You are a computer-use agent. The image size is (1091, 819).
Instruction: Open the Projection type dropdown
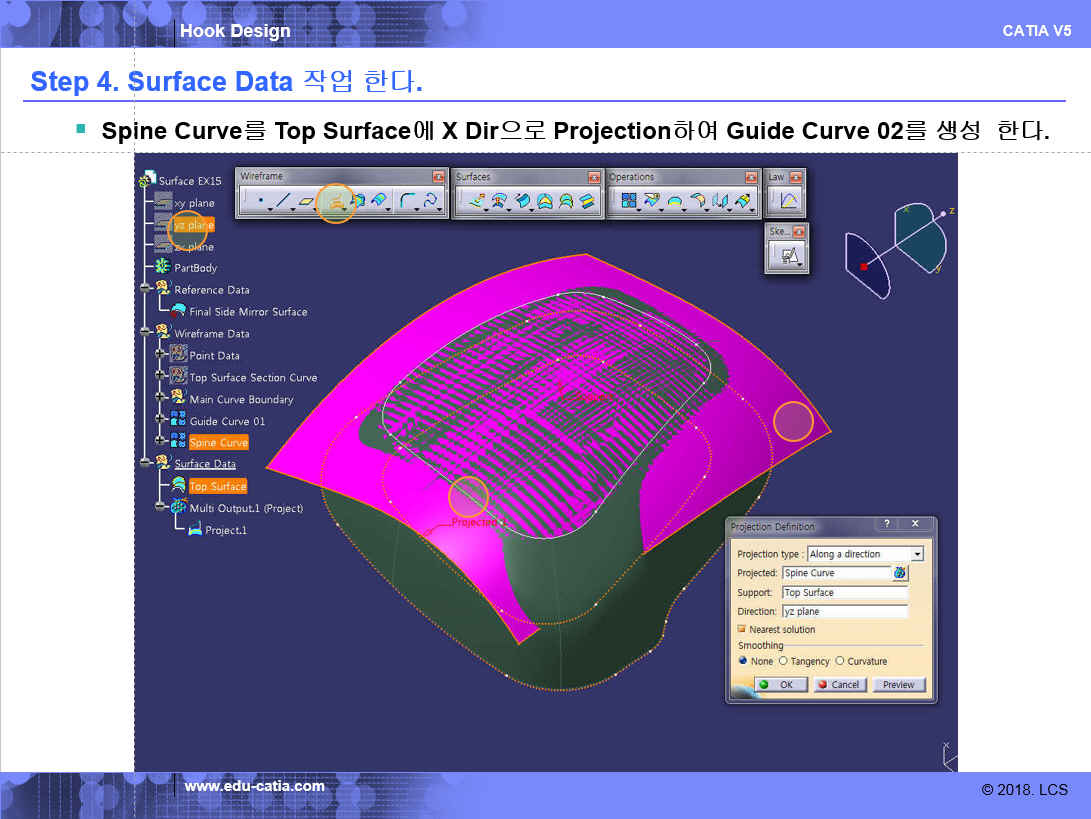(917, 554)
